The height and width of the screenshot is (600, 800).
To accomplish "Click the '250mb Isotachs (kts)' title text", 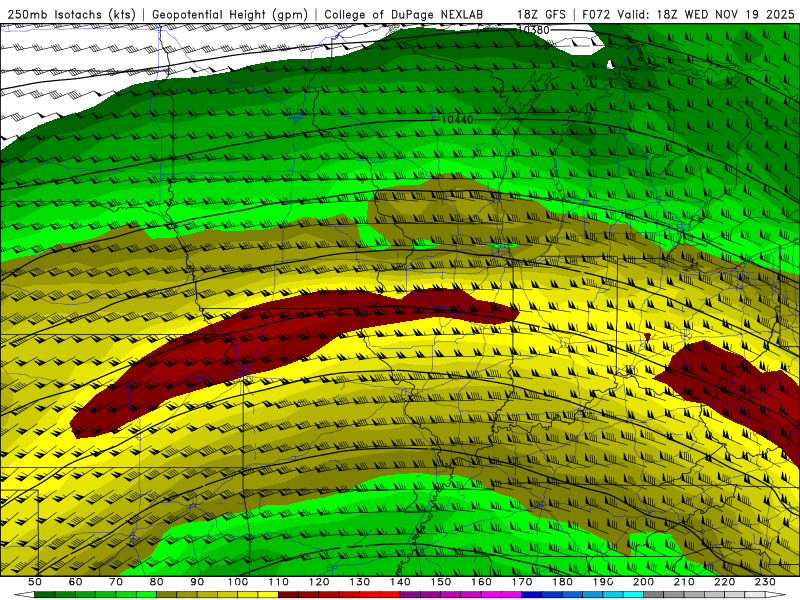I will tap(72, 14).
